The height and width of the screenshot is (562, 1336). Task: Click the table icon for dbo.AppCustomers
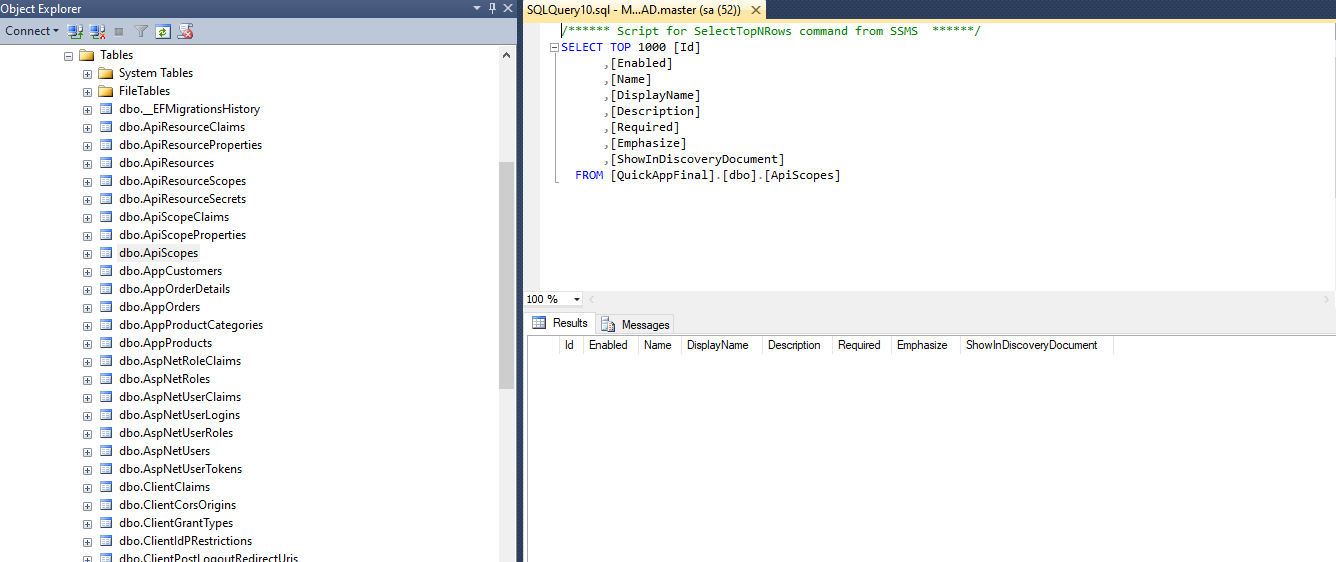[105, 271]
